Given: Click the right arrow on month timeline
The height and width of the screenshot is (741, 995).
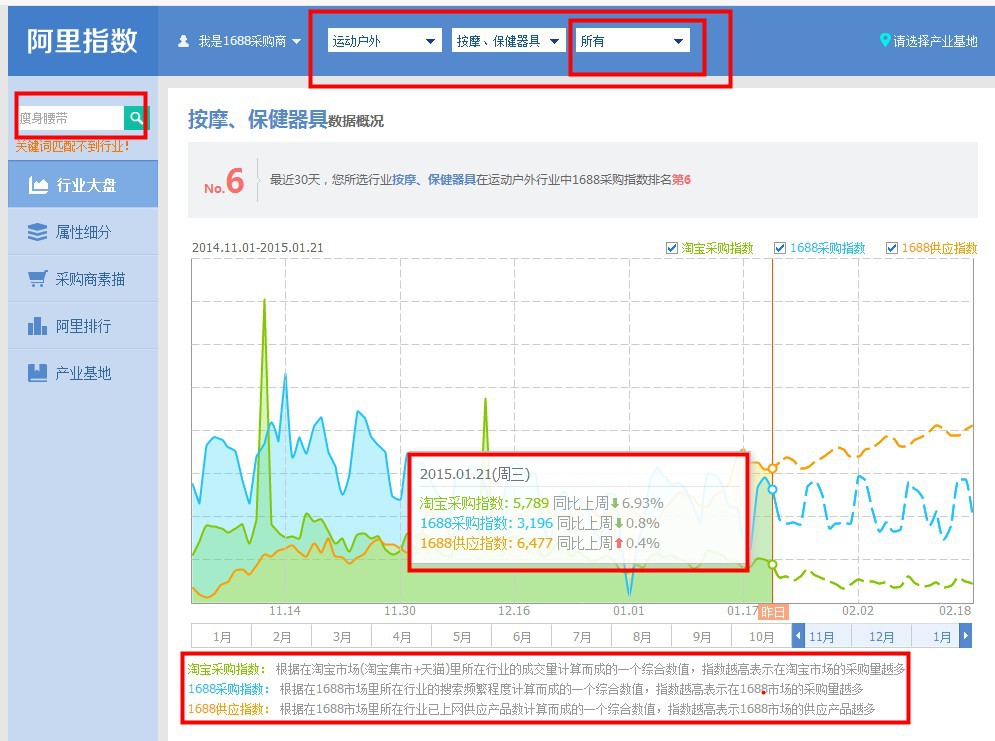Looking at the screenshot, I should [965, 636].
